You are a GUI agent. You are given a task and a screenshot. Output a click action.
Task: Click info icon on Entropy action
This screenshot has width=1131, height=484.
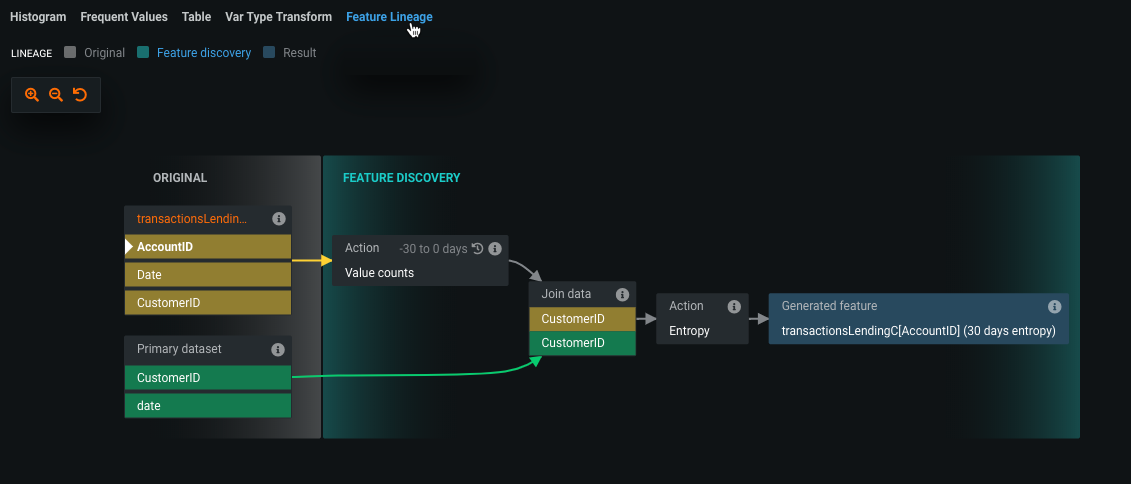[x=734, y=306]
